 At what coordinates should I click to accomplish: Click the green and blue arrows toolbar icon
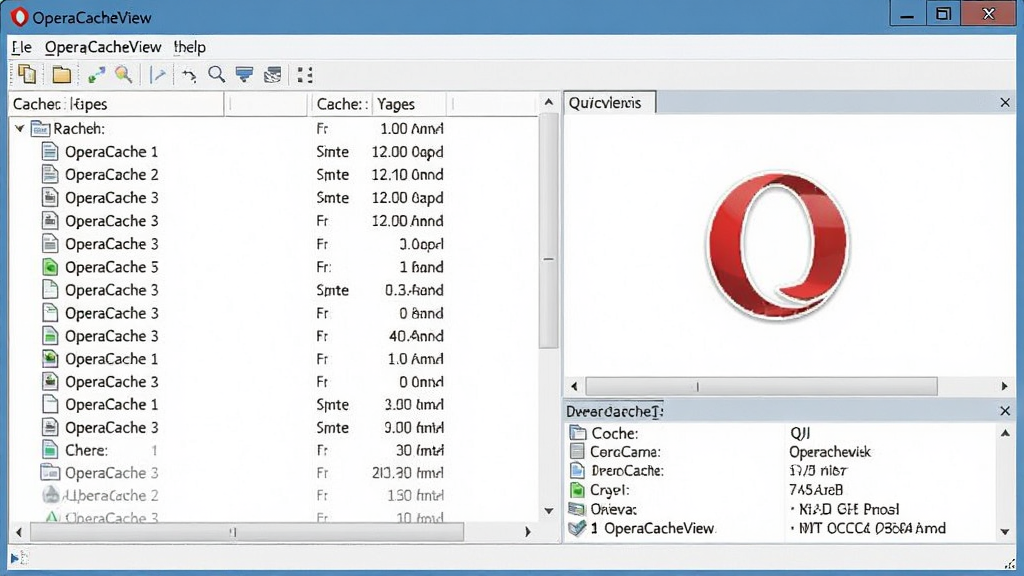pos(96,75)
